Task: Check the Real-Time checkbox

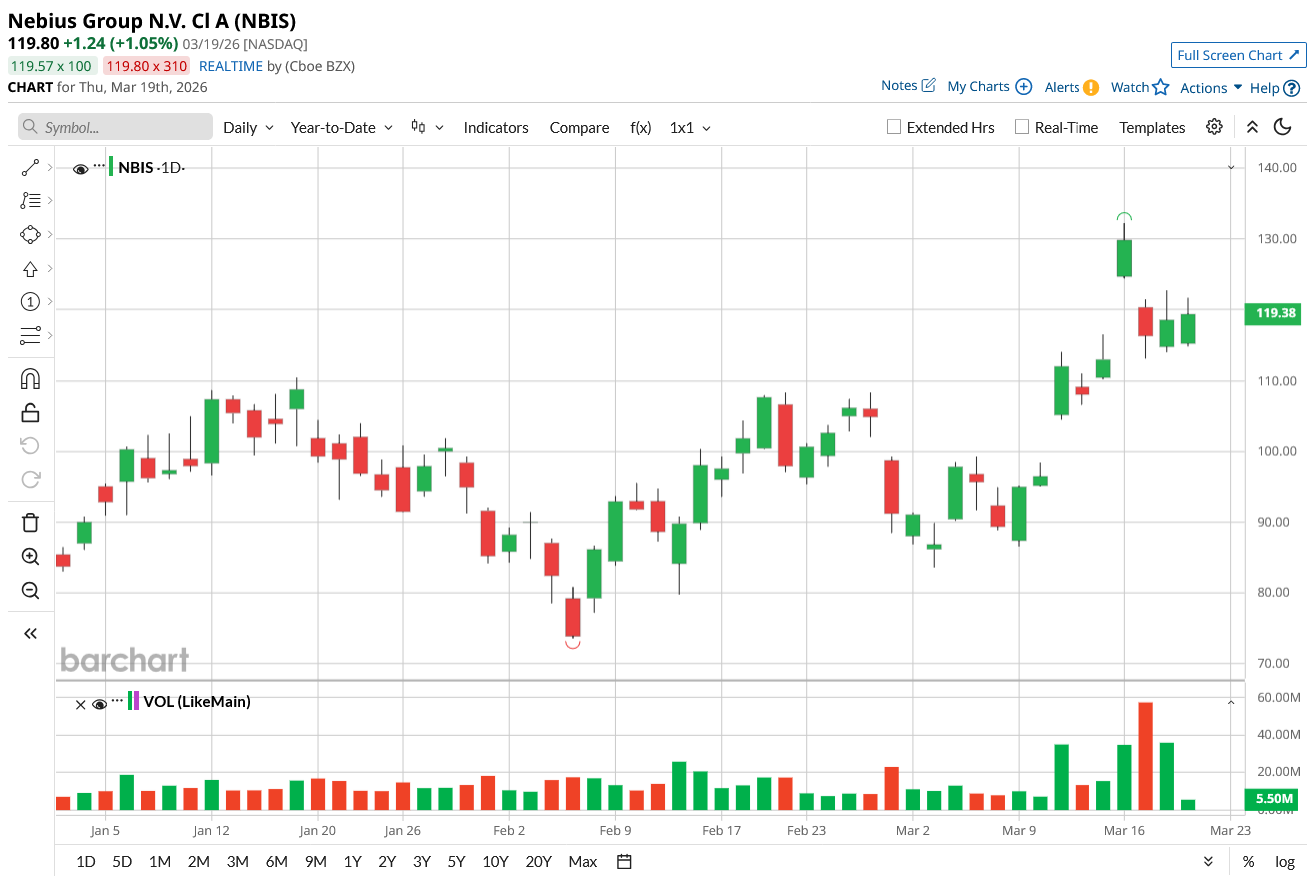Action: click(1022, 127)
